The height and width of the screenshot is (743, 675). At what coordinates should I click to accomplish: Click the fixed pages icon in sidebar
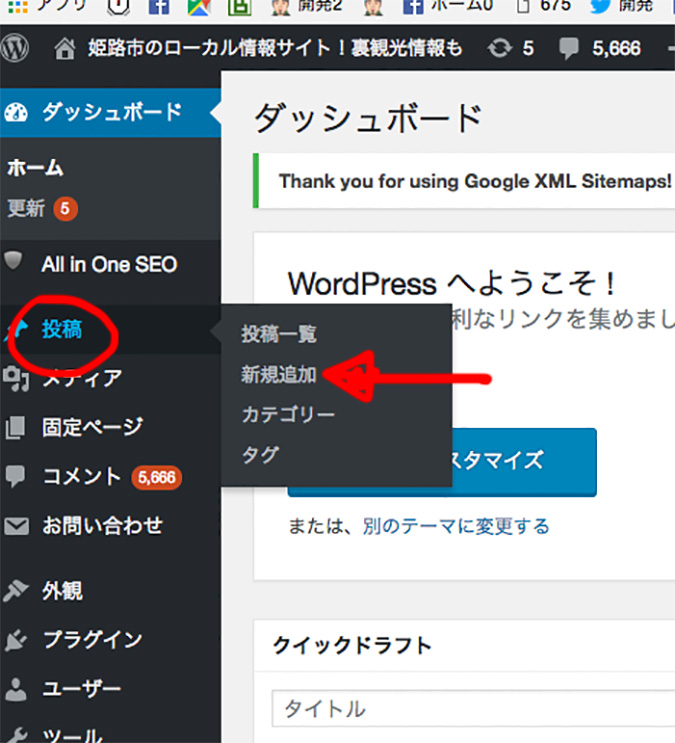(16, 427)
